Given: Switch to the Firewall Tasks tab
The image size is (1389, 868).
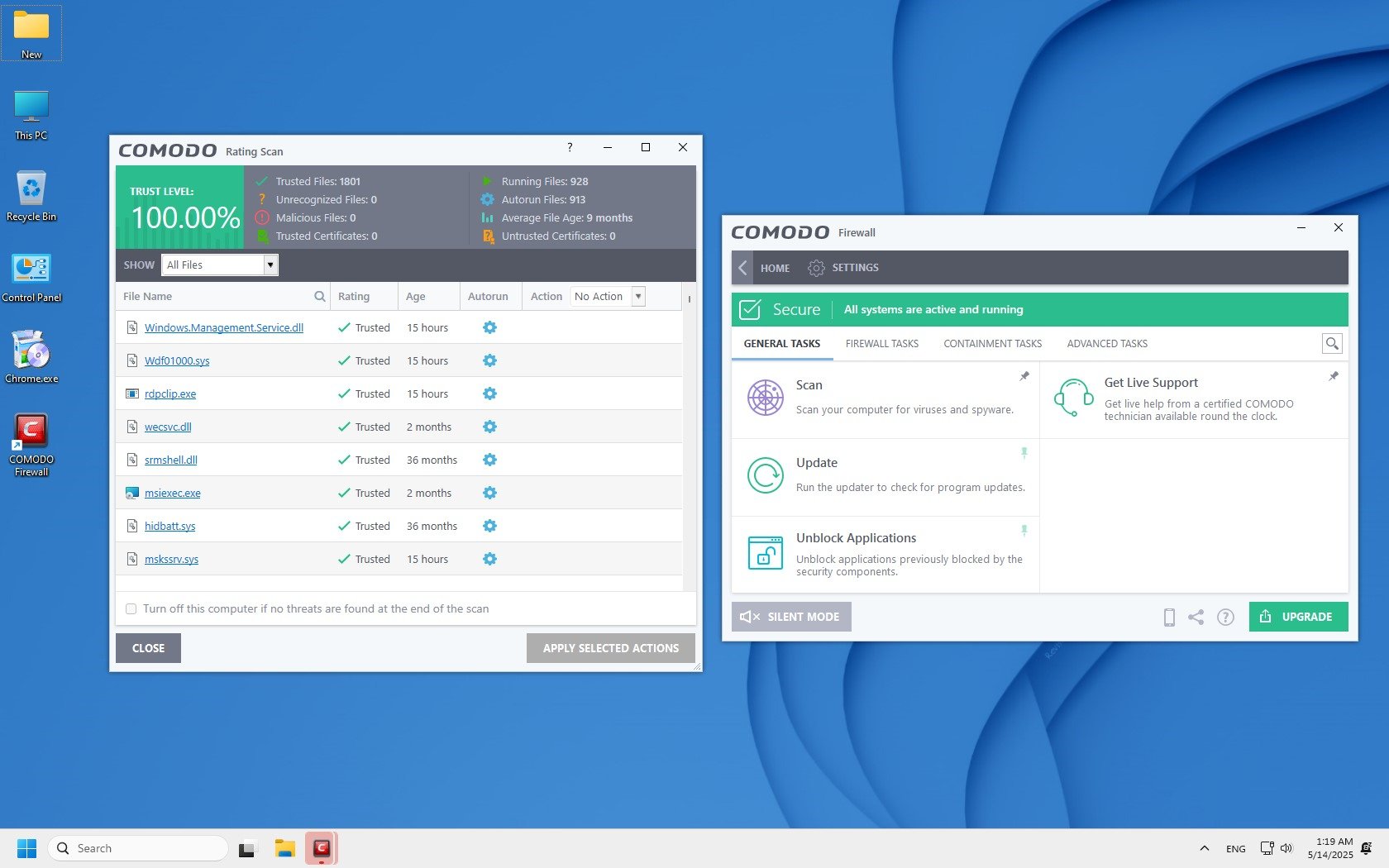Looking at the screenshot, I should point(881,344).
